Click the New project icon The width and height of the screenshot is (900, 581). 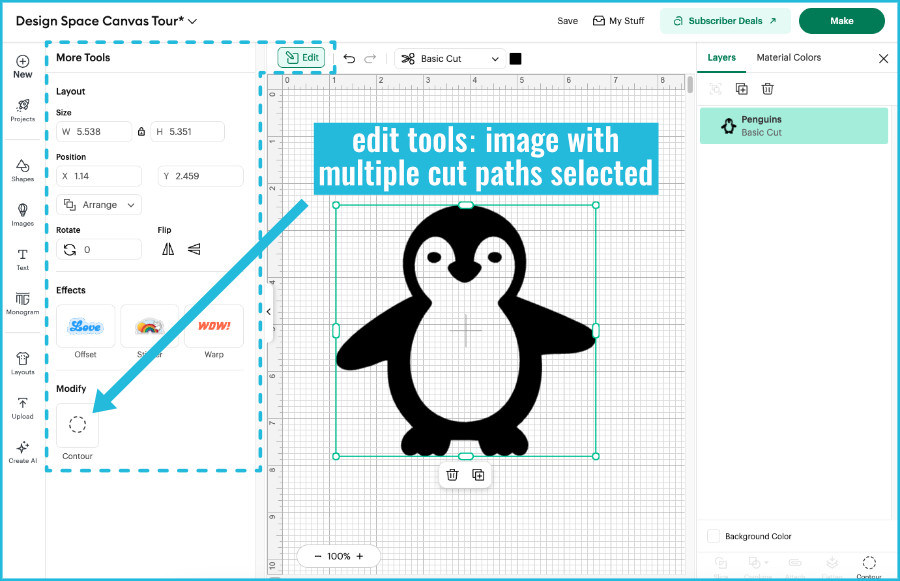(x=22, y=67)
